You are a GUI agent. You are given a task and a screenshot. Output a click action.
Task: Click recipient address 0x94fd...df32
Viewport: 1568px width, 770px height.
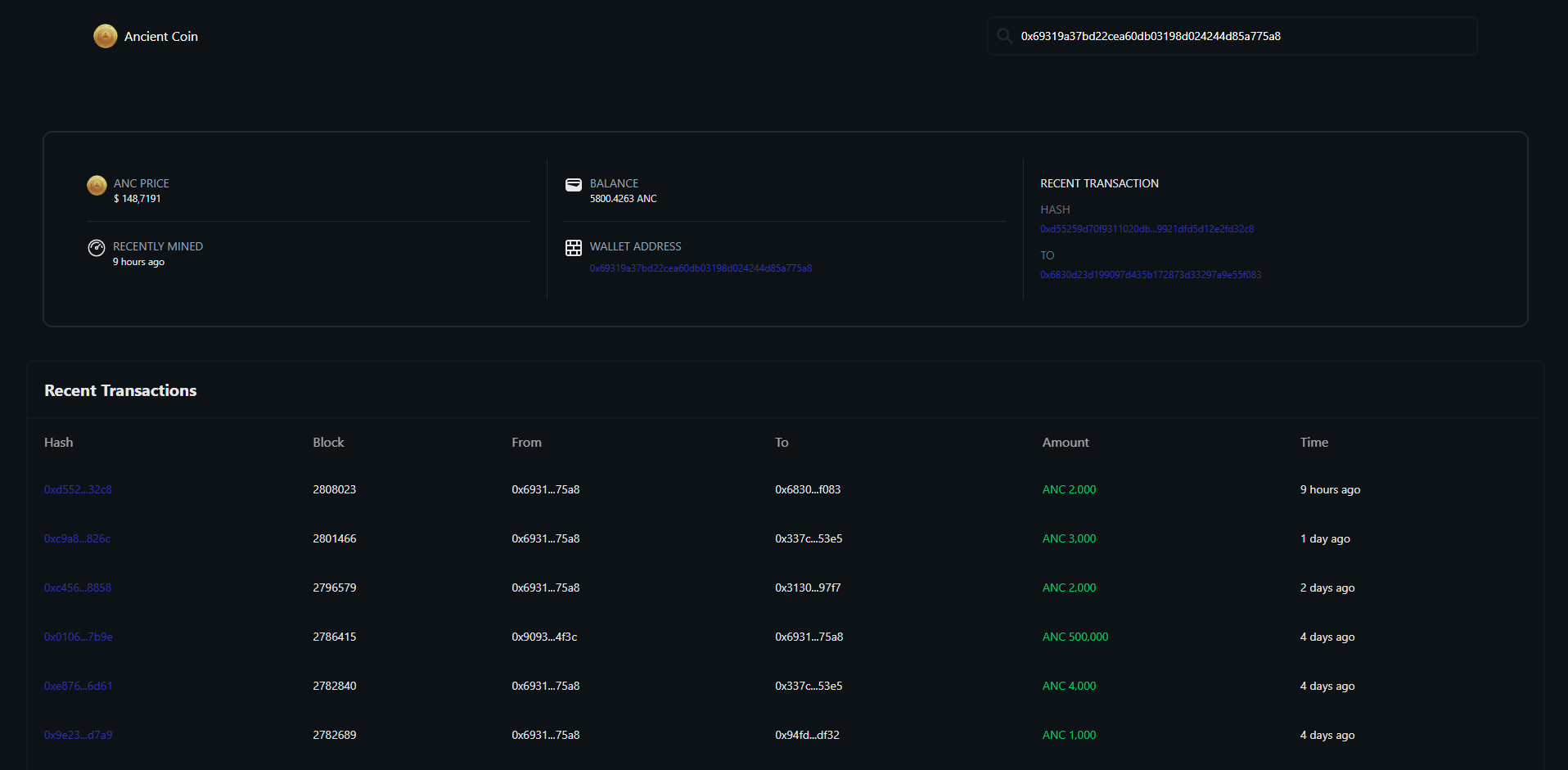[807, 735]
